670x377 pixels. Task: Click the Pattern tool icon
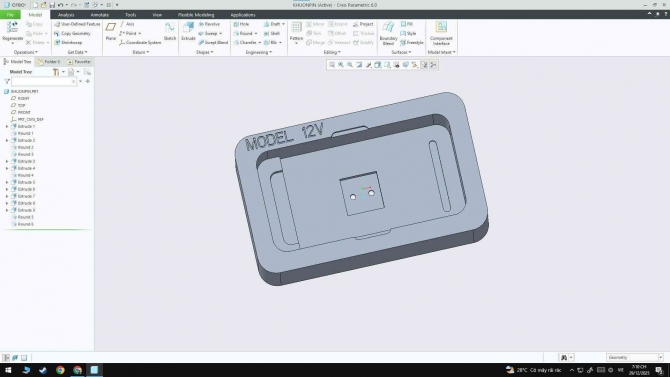(x=296, y=28)
